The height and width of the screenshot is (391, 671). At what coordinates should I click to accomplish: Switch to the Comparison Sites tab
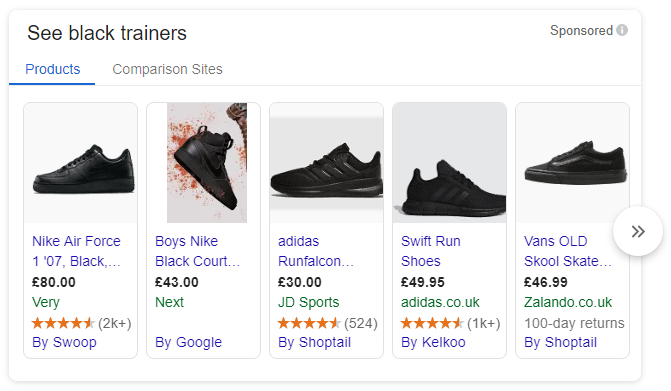pyautogui.click(x=167, y=69)
